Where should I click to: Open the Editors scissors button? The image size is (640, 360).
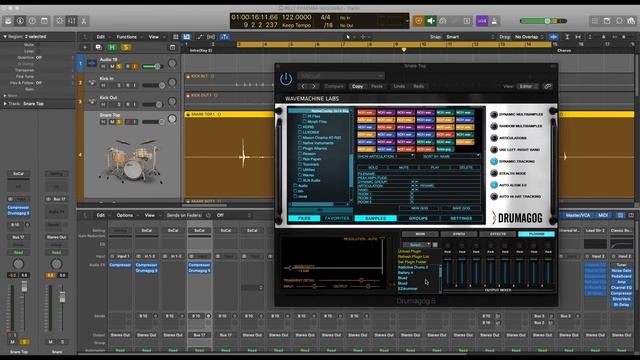84,21
